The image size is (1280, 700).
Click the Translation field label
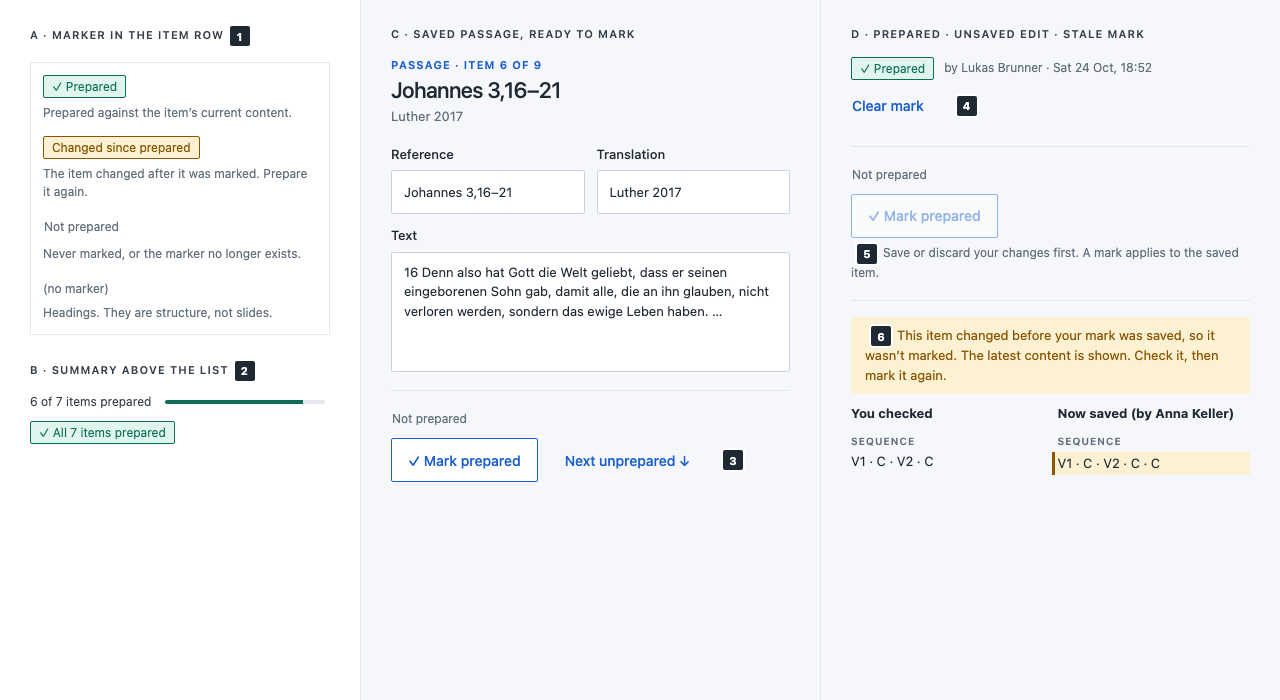[x=631, y=155]
